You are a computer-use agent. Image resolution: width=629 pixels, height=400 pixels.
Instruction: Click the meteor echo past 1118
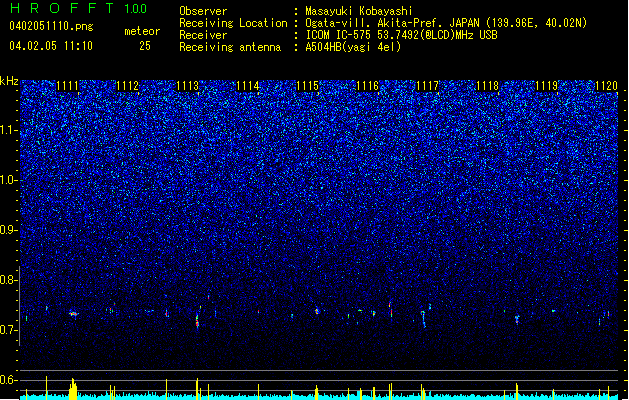pos(517,319)
